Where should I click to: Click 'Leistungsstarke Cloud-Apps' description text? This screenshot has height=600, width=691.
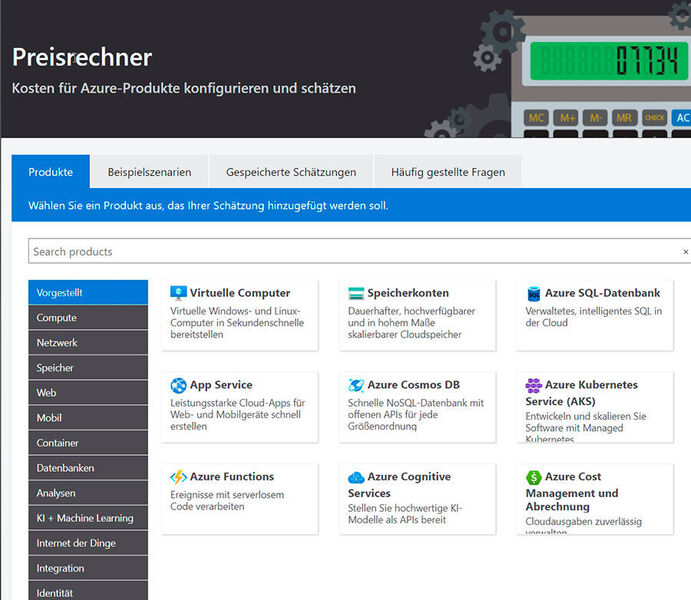[238, 415]
